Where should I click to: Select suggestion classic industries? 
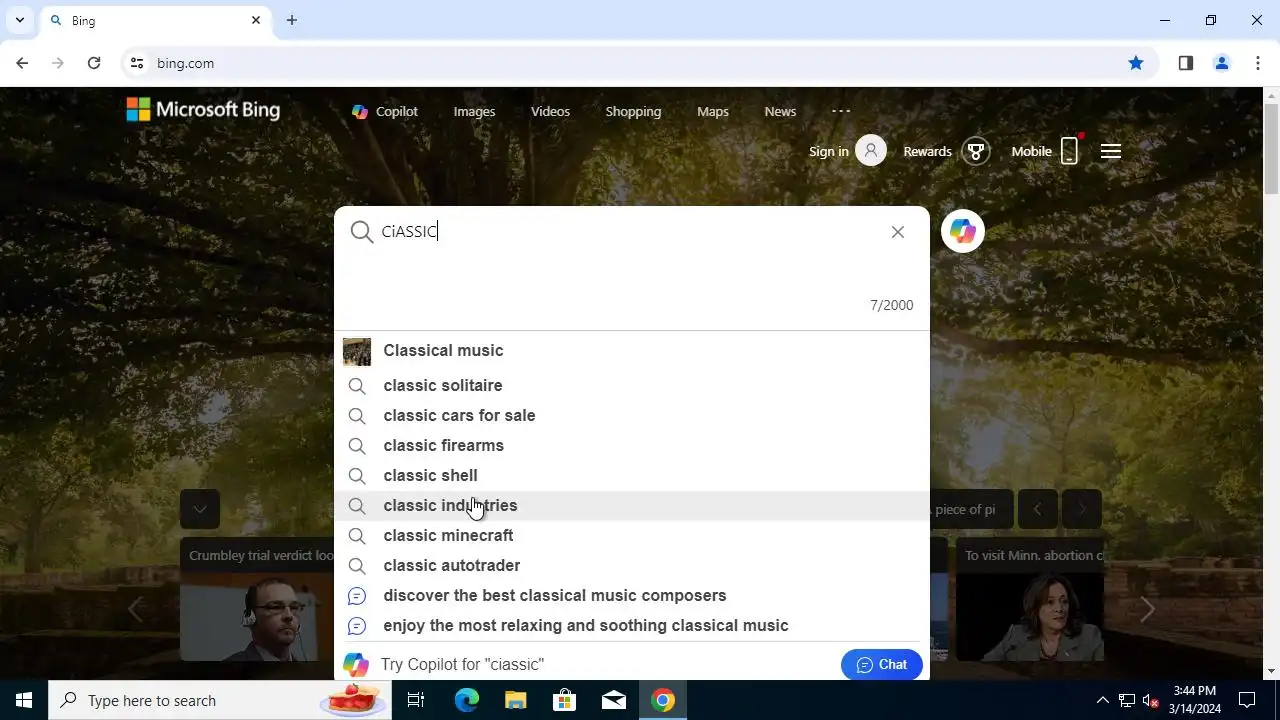(632, 505)
